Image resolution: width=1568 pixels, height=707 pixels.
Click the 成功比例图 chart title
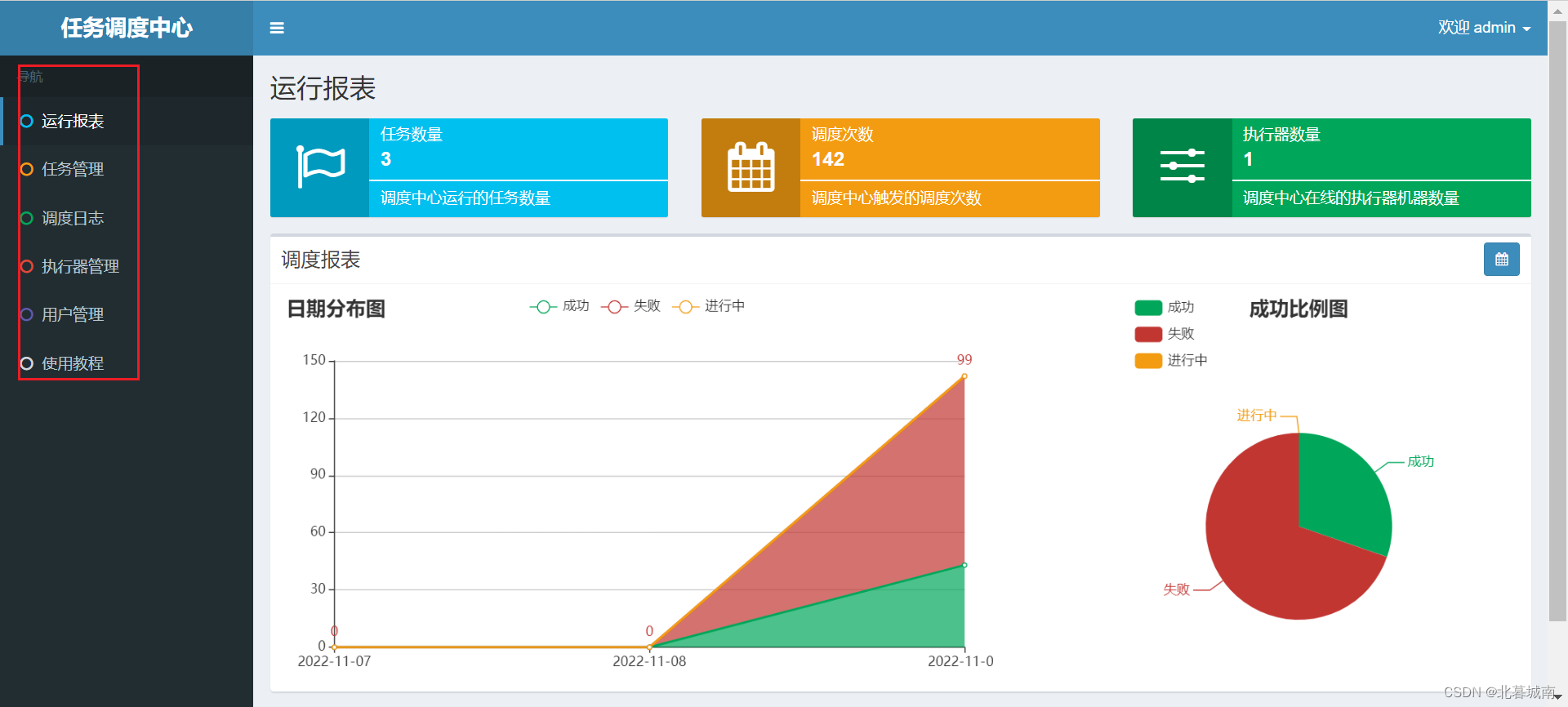click(1298, 309)
